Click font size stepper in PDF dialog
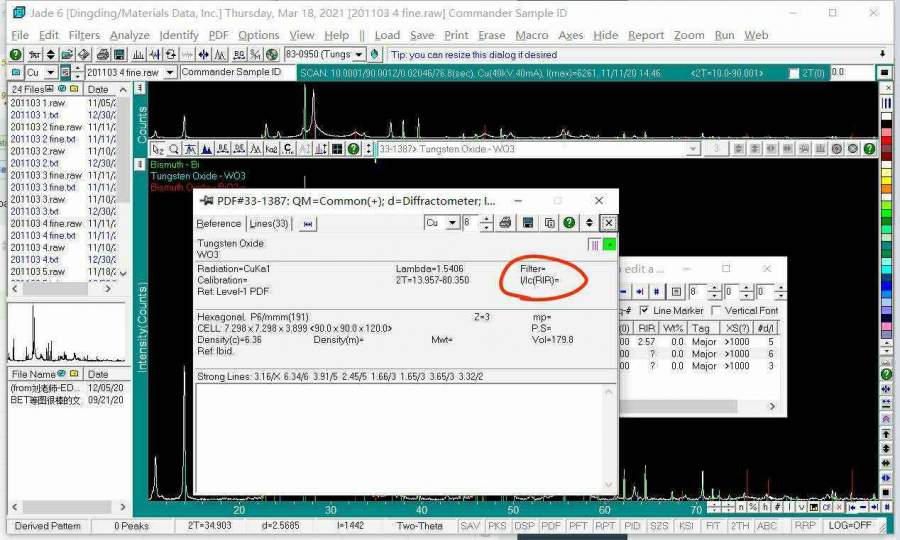900x540 pixels. 486,223
